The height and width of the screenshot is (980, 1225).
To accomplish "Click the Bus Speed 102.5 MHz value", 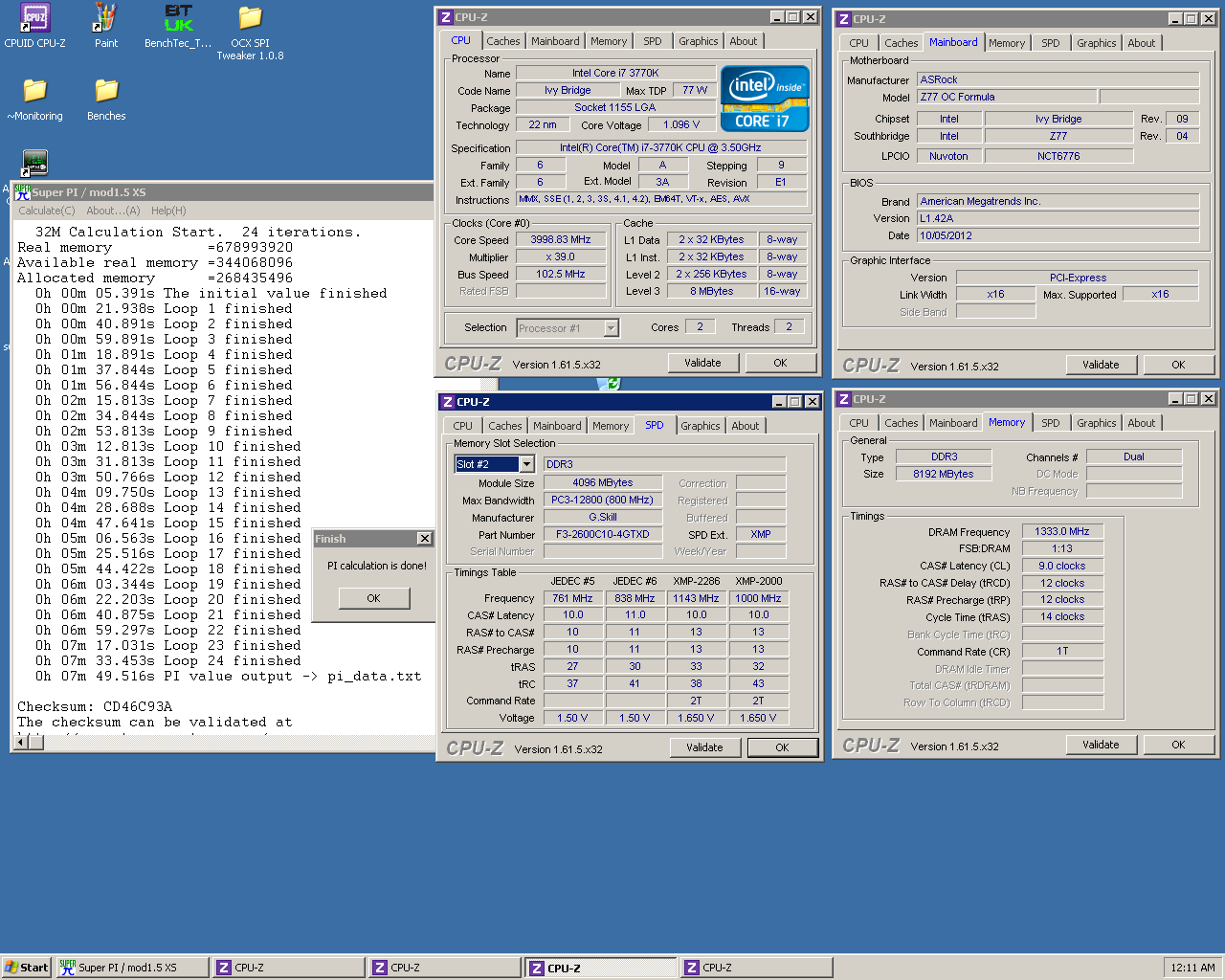I will [560, 275].
